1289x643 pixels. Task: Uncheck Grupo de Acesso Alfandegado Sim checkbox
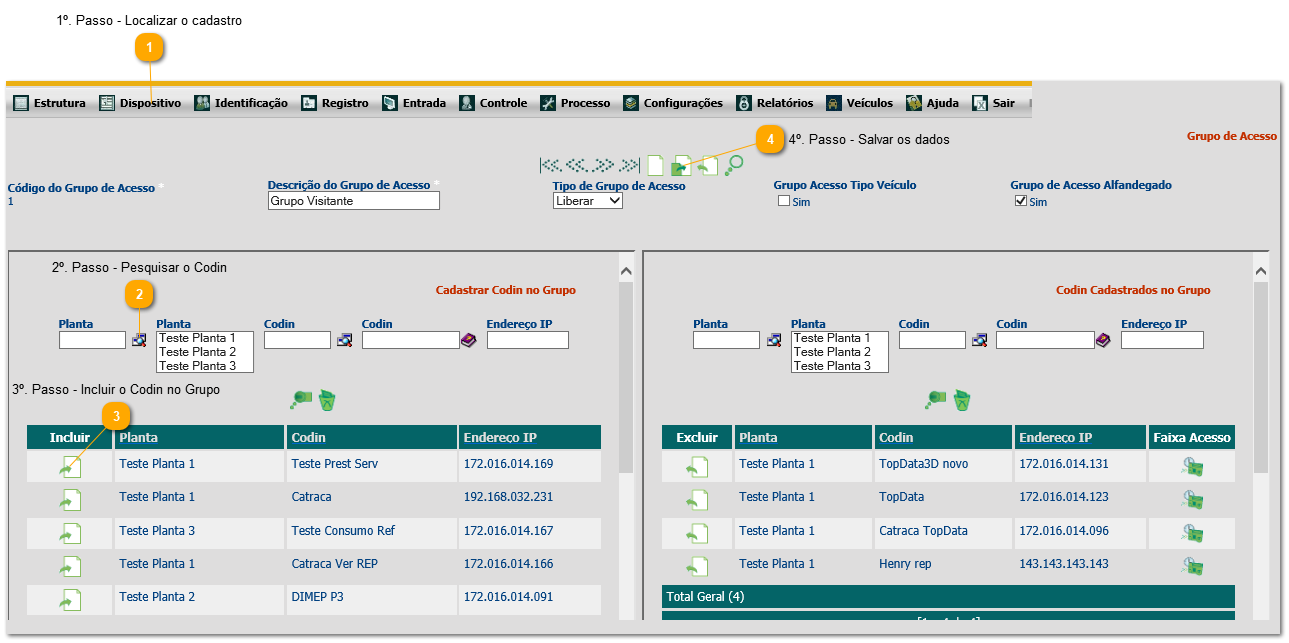click(x=1021, y=201)
